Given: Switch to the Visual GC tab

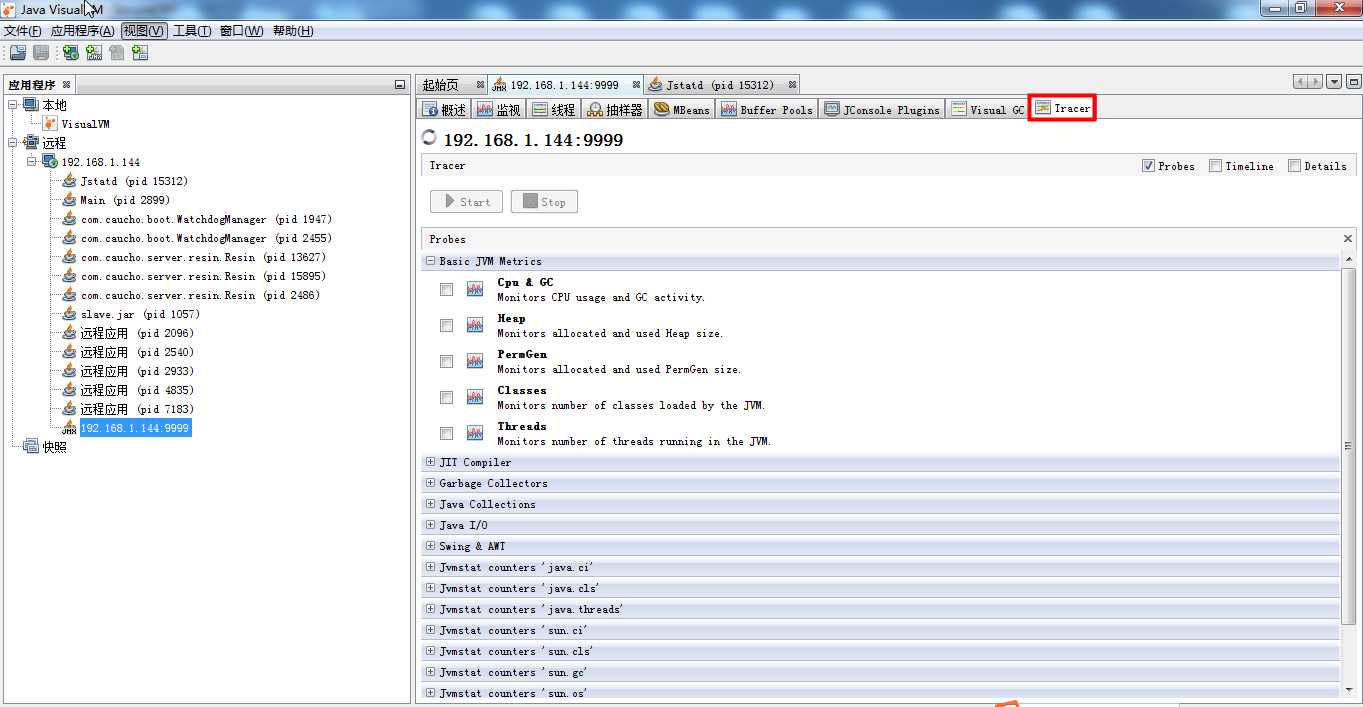Looking at the screenshot, I should click(987, 110).
